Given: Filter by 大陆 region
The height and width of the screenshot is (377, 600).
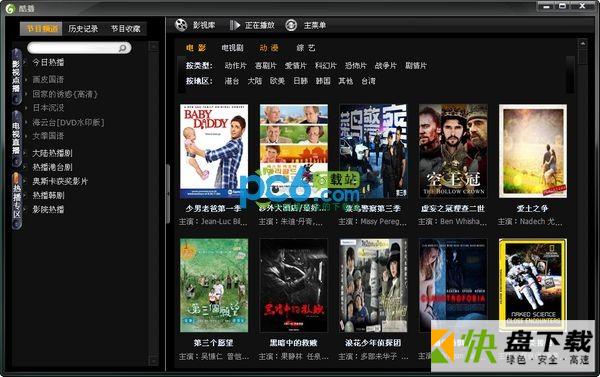Looking at the screenshot, I should (254, 81).
